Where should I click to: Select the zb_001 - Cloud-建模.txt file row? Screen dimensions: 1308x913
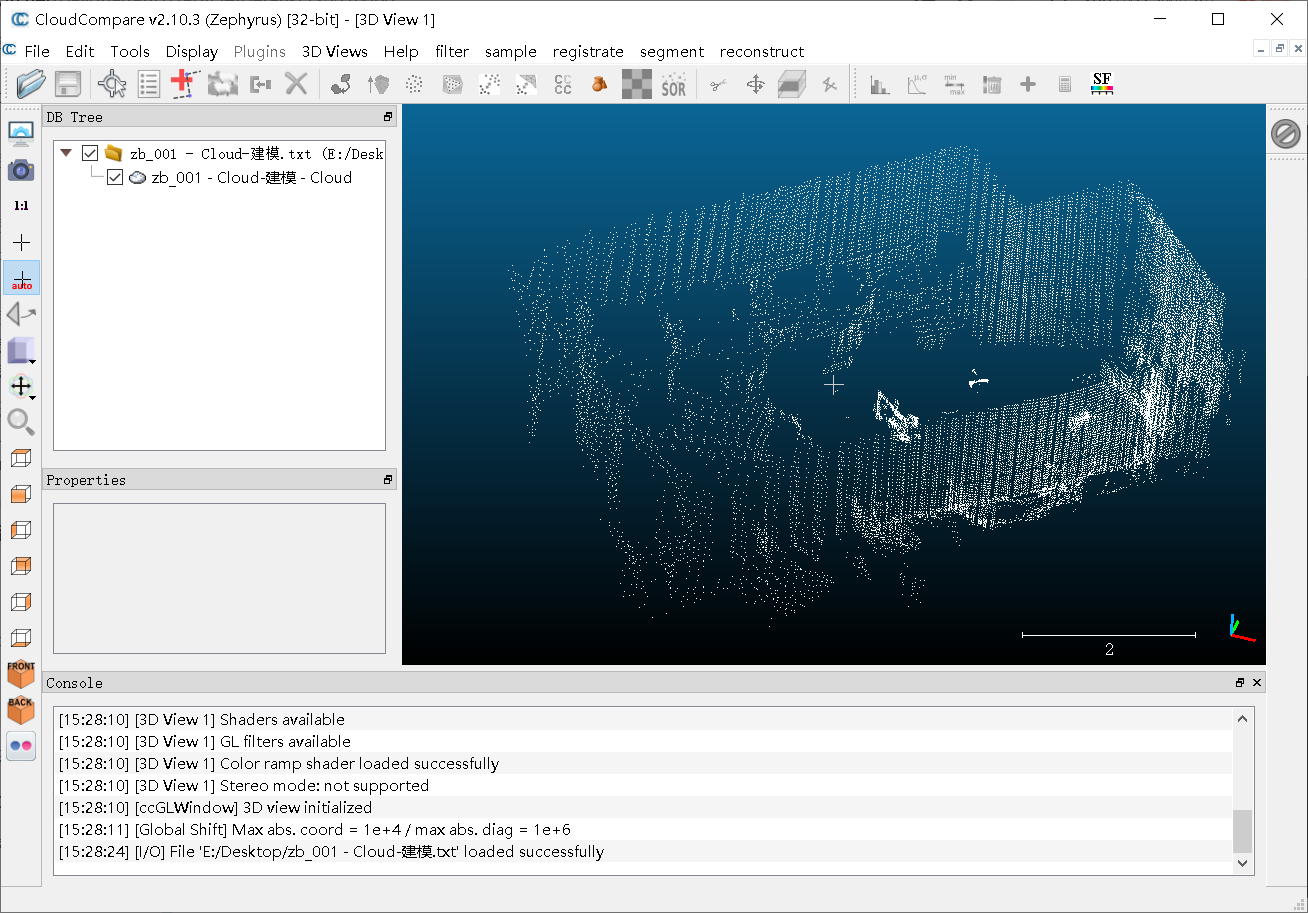pyautogui.click(x=256, y=153)
